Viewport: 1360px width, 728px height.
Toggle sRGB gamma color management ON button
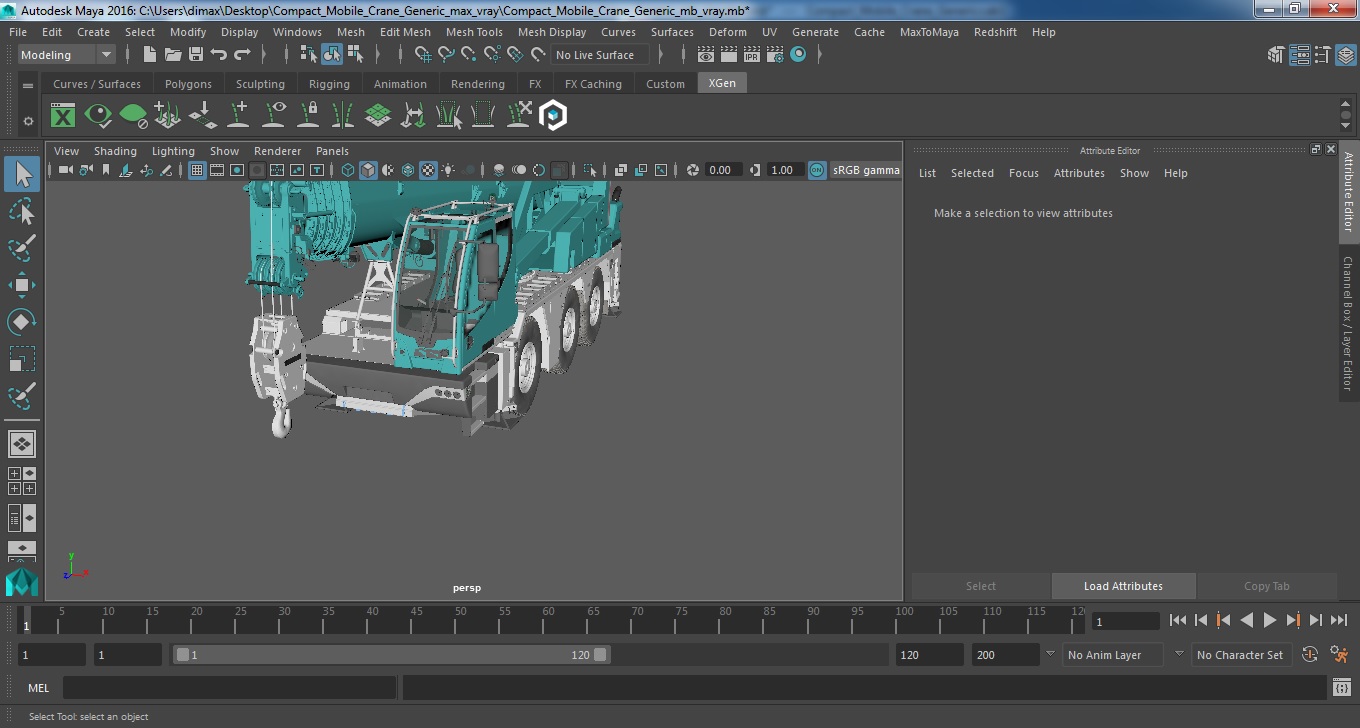[817, 170]
